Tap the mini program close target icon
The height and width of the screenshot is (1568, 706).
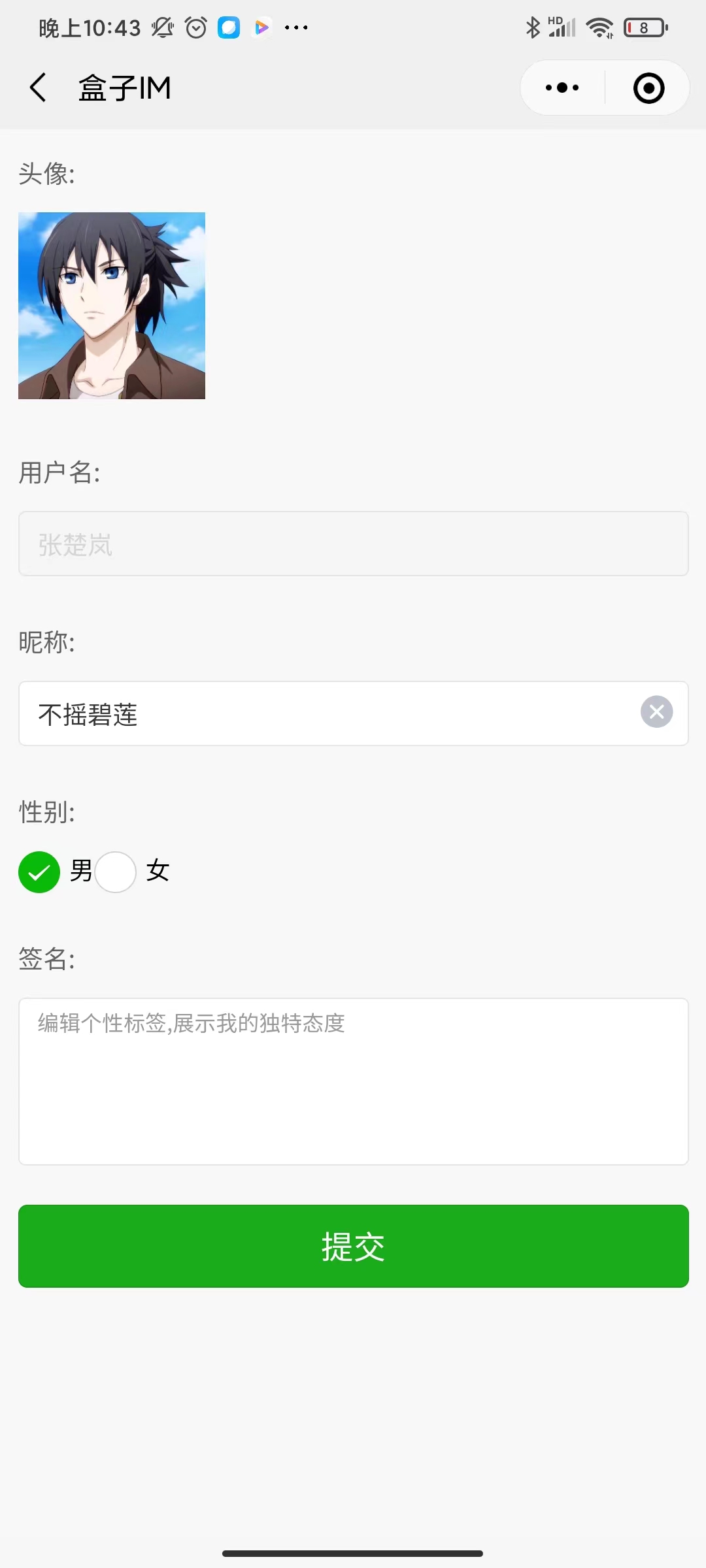click(648, 88)
